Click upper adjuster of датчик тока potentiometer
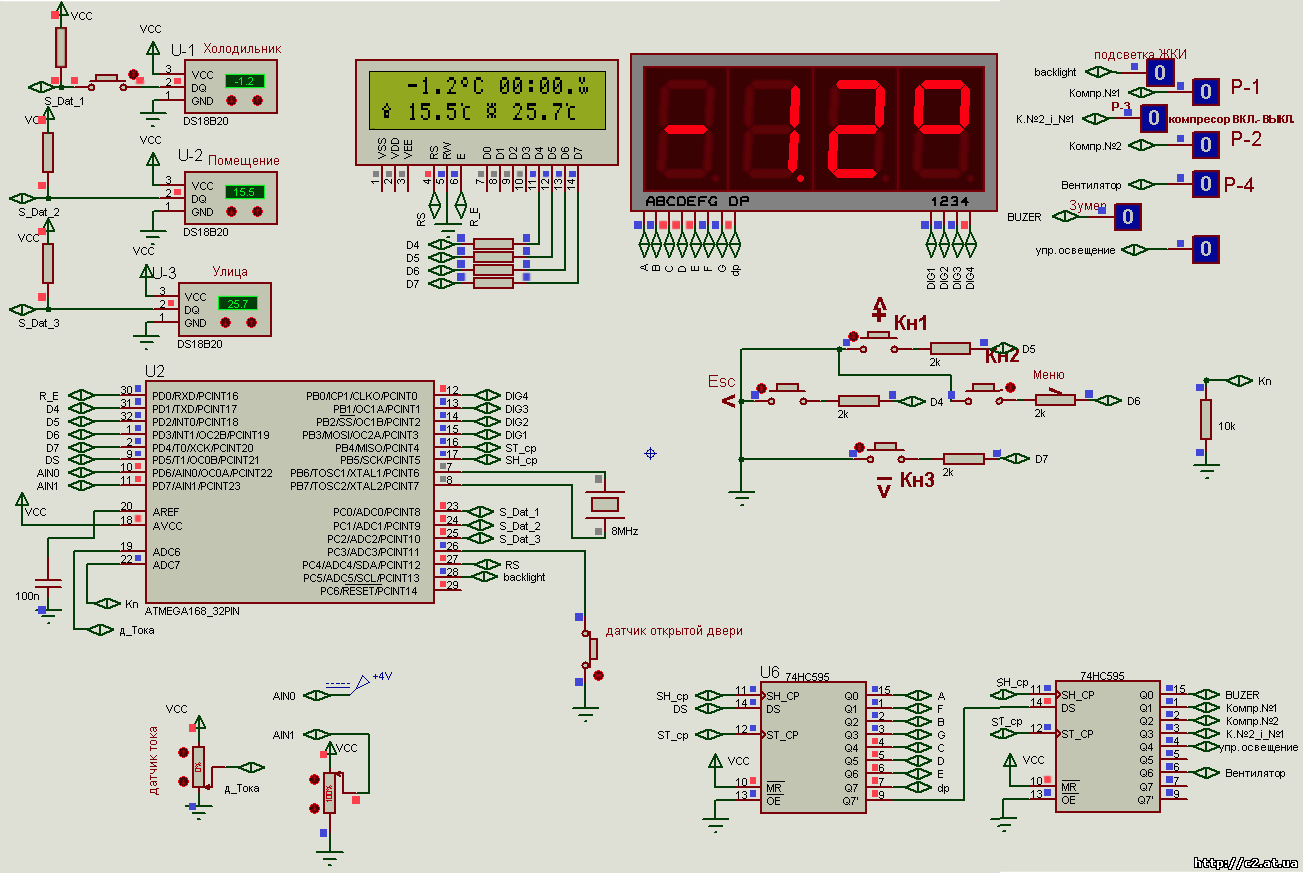The image size is (1303, 873). point(183,751)
